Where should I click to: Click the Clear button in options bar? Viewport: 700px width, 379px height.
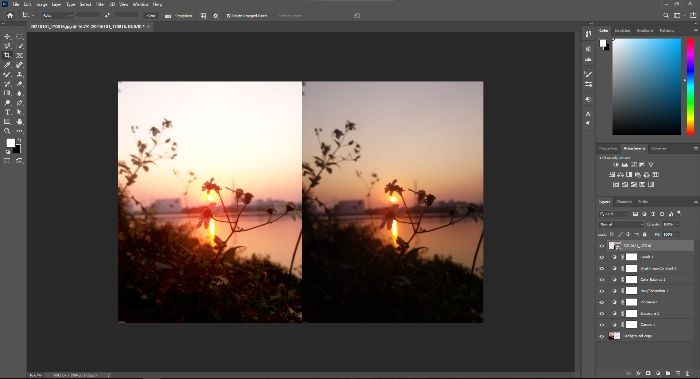[151, 16]
